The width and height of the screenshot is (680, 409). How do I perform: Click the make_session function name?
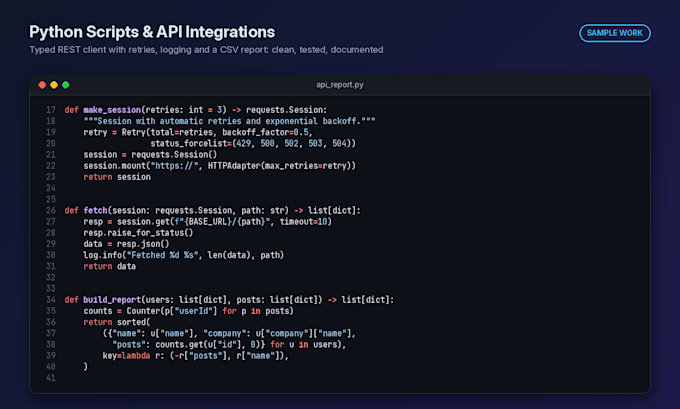point(112,110)
